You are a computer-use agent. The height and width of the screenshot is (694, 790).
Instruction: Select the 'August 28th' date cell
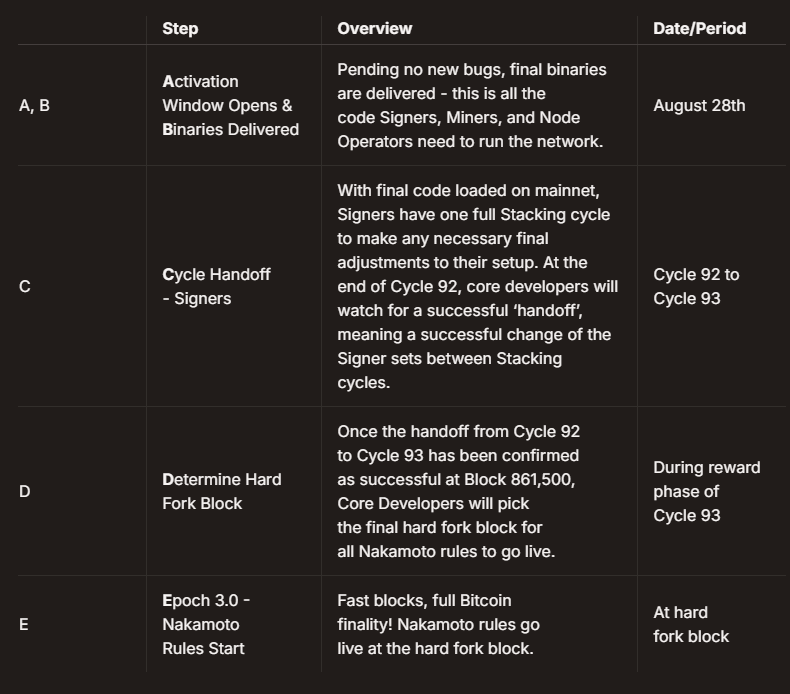pyautogui.click(x=699, y=105)
